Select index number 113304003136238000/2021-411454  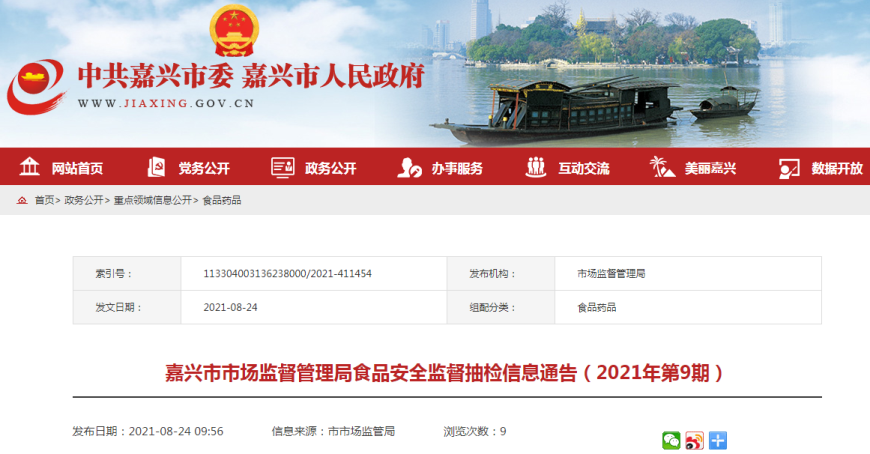pos(287,274)
